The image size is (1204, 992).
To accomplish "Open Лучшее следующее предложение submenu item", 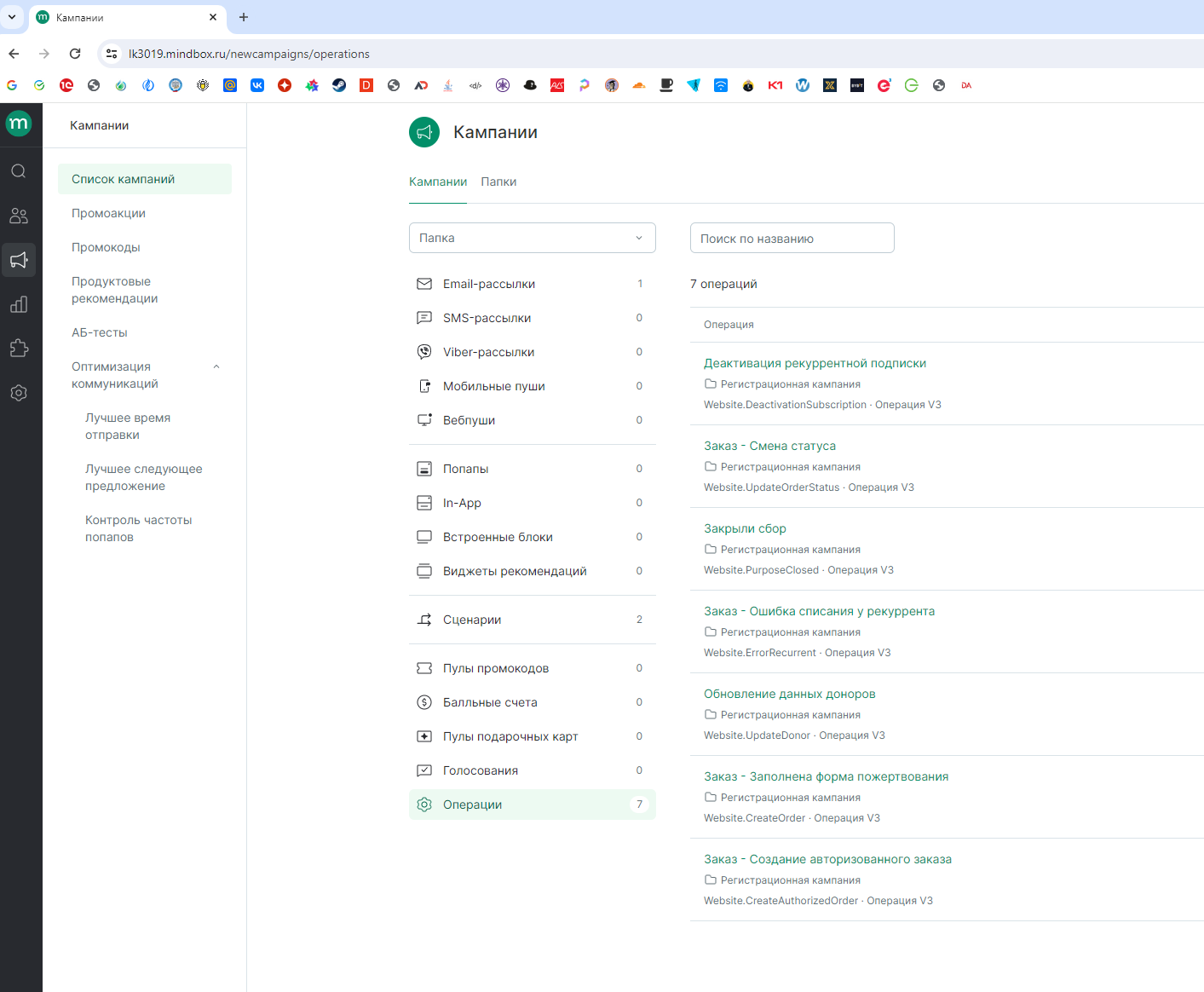I will coord(144,477).
